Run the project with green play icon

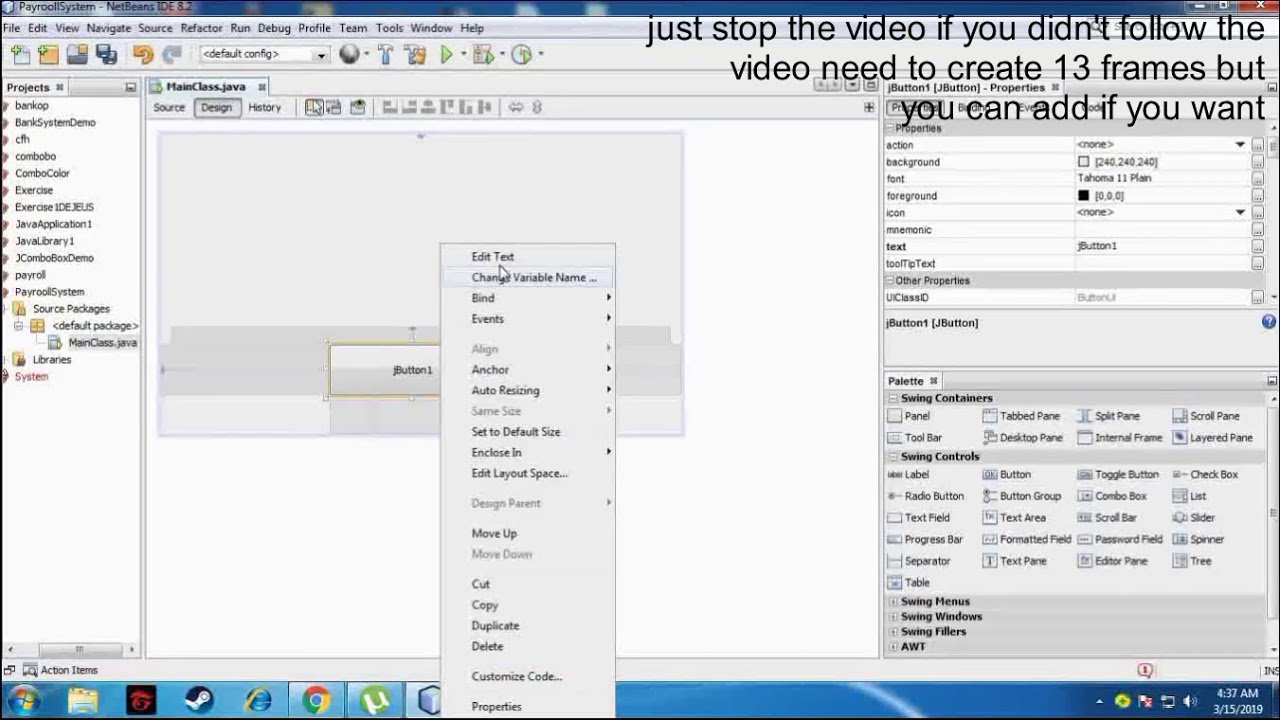(x=447, y=55)
